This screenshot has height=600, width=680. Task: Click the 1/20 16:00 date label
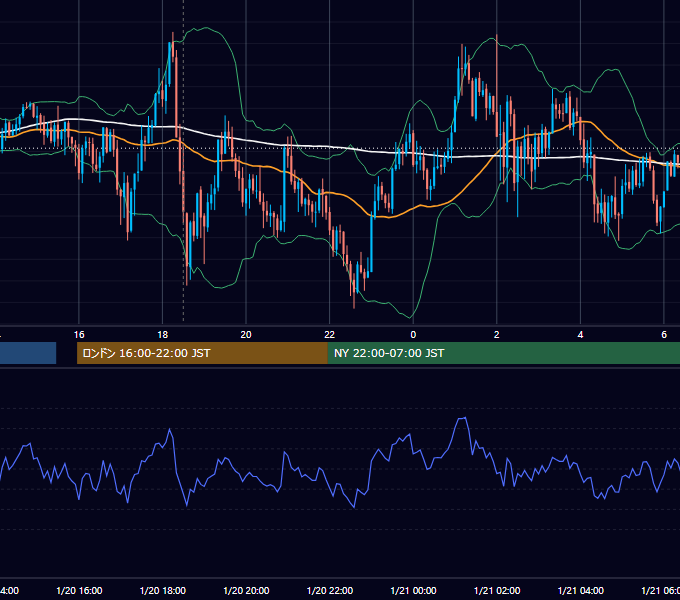tap(79, 590)
